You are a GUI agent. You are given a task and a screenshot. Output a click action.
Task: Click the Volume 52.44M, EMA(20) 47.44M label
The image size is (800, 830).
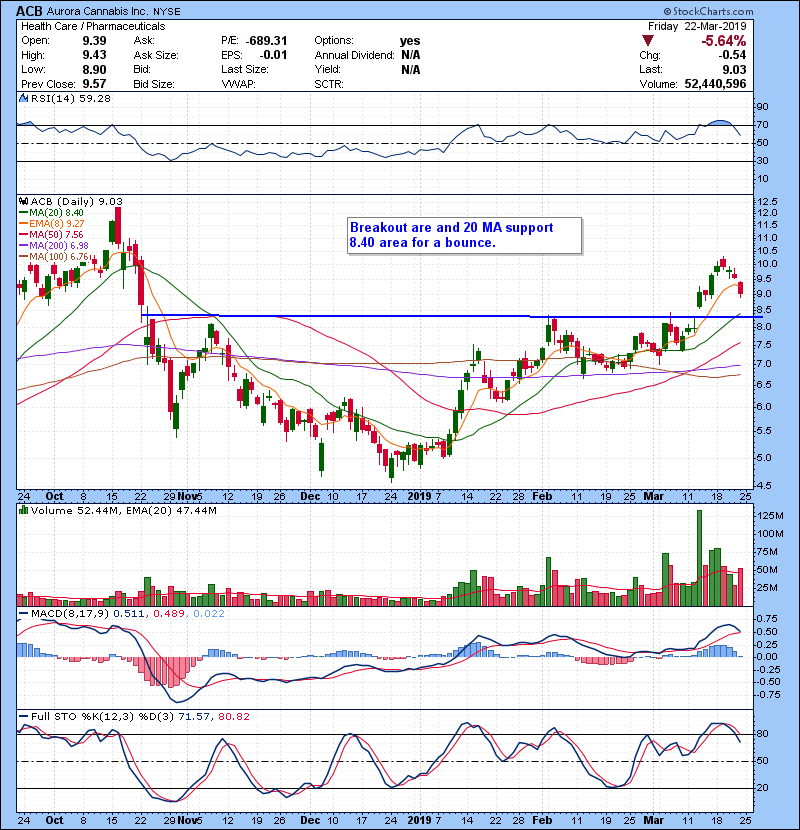(123, 511)
